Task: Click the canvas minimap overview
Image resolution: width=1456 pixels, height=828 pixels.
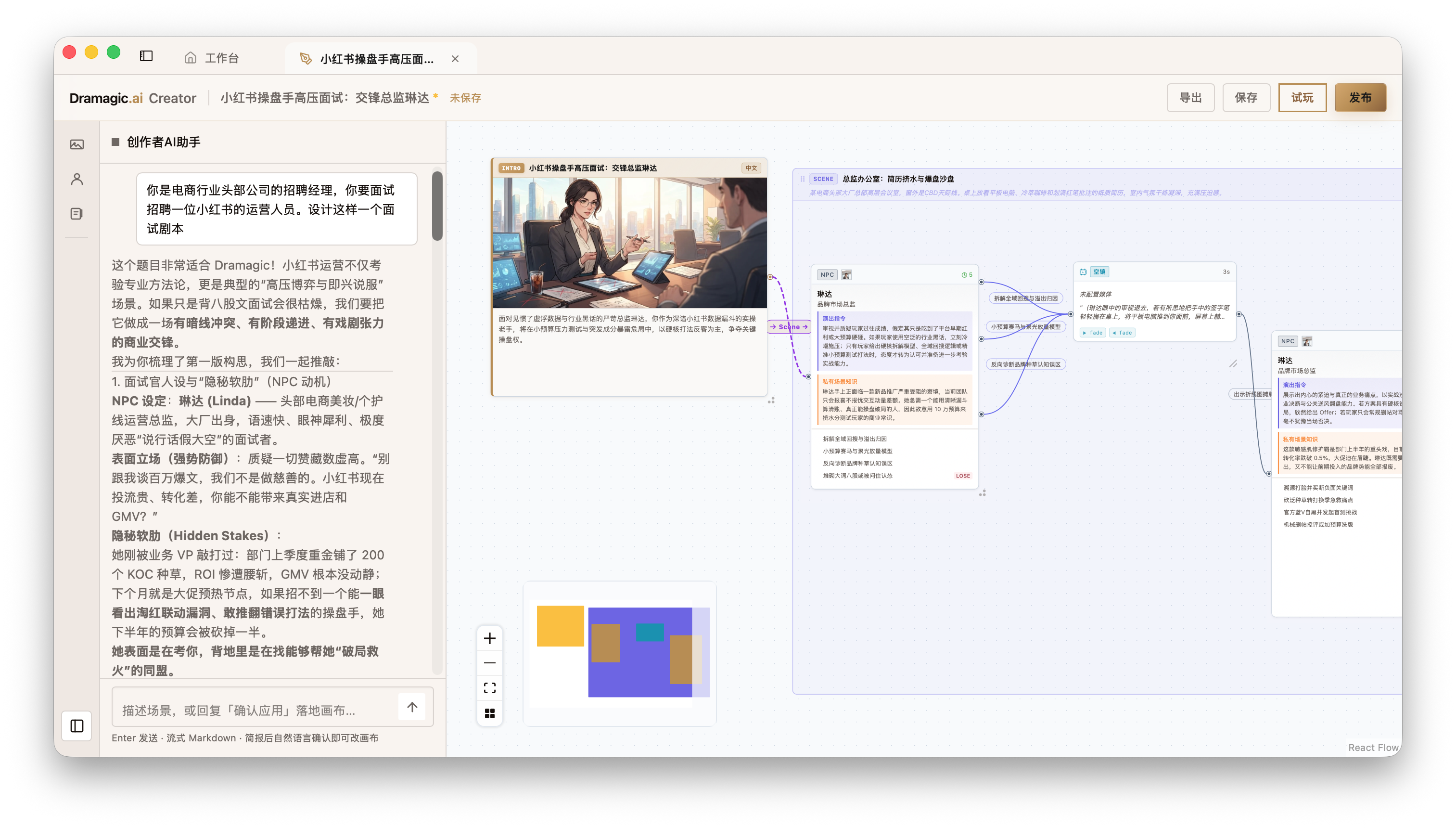Action: (x=619, y=653)
